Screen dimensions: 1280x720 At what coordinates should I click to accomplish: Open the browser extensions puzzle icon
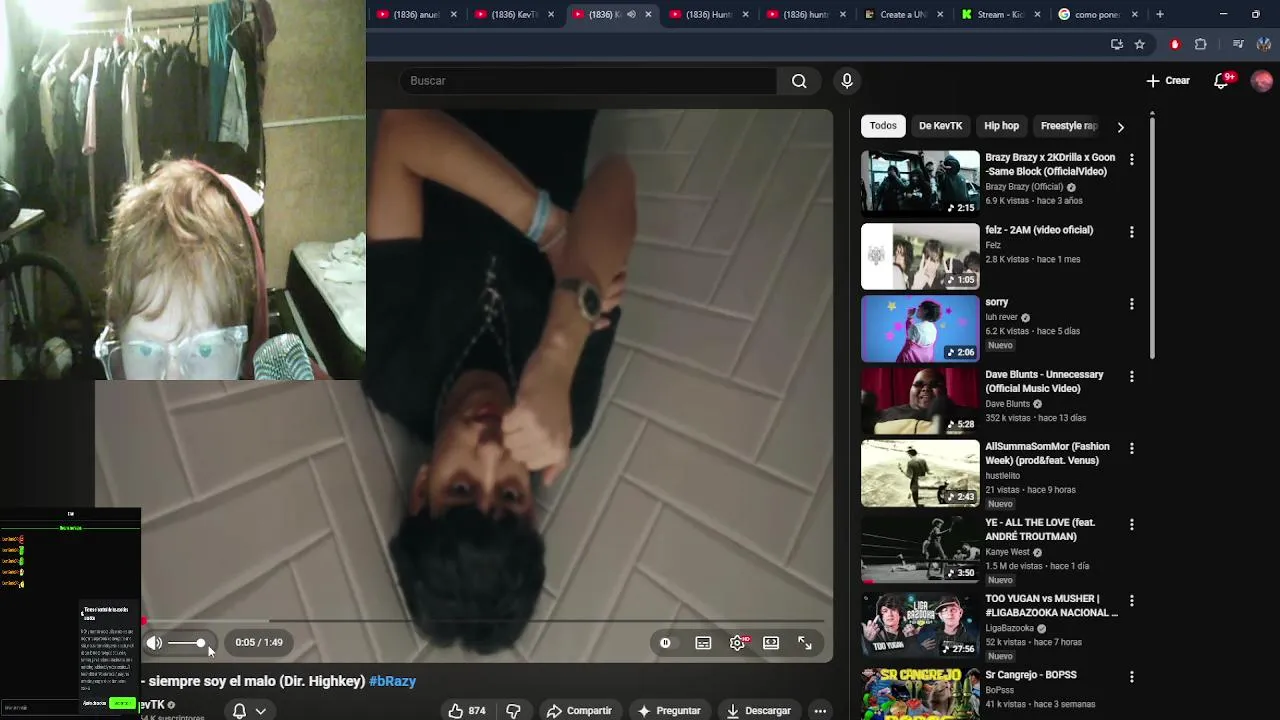(1201, 44)
